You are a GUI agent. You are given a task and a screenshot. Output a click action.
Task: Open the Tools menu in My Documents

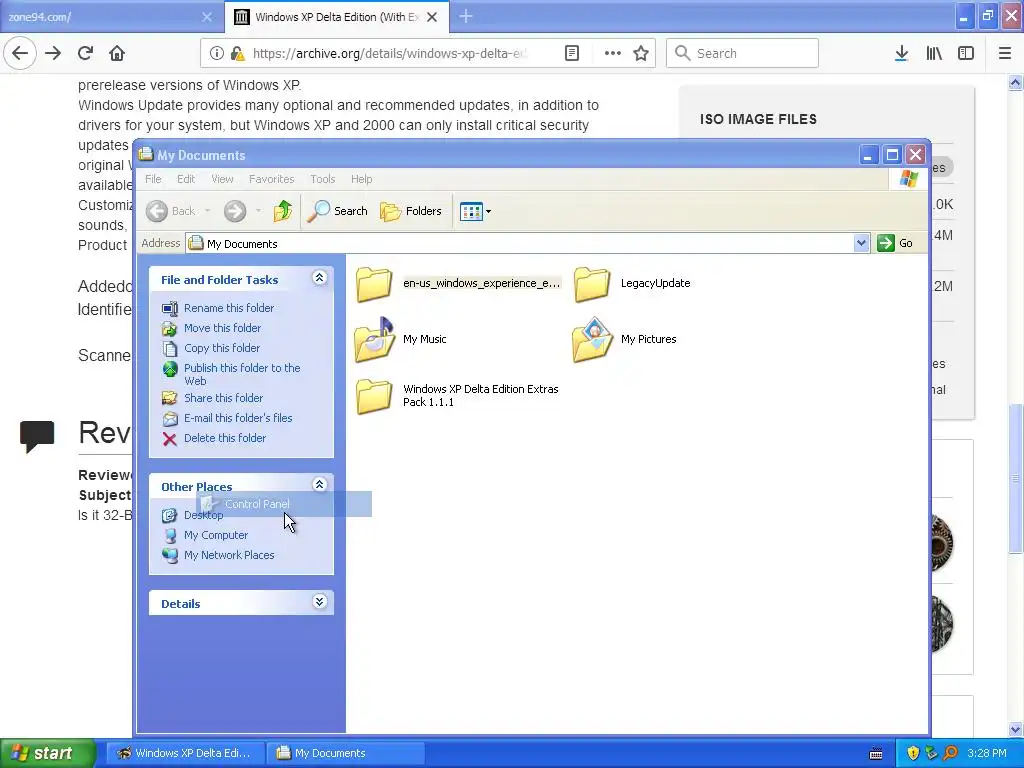tap(323, 179)
